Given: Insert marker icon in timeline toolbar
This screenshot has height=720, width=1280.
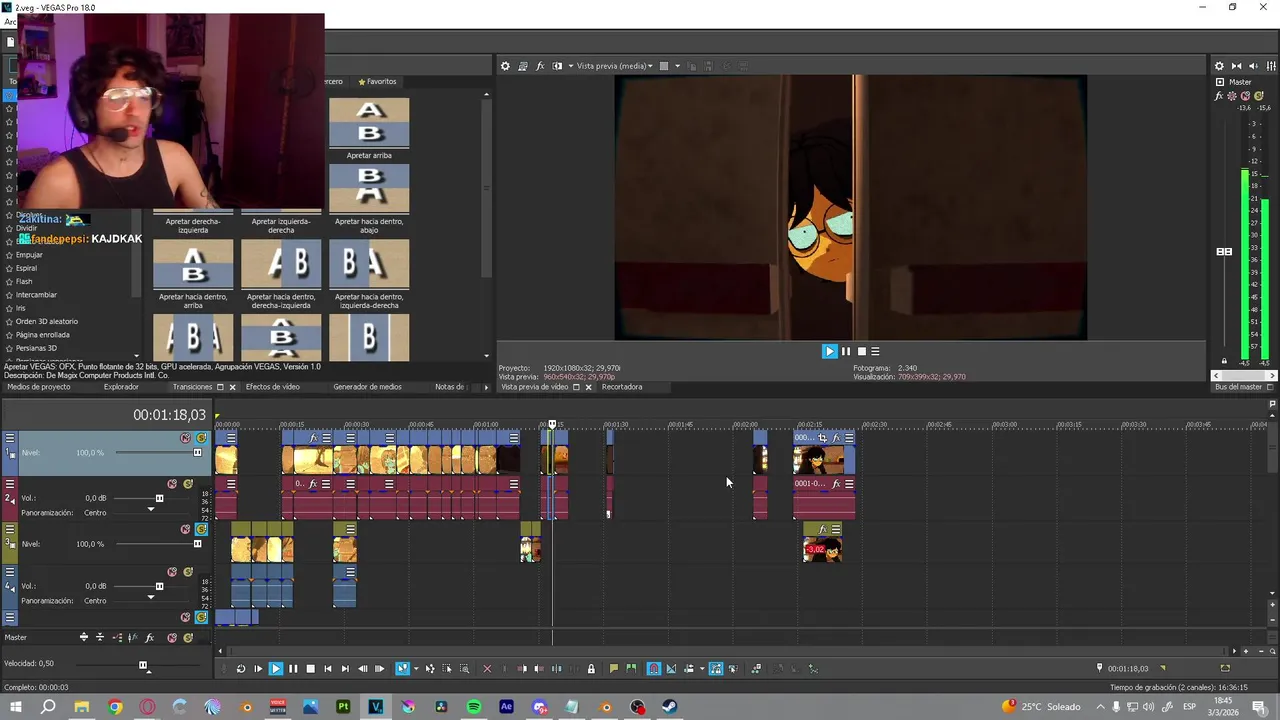Looking at the screenshot, I should 613,669.
